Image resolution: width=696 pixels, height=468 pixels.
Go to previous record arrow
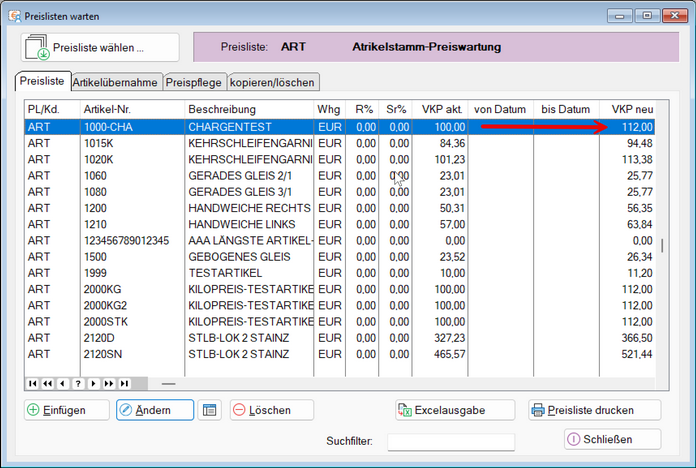(x=63, y=383)
